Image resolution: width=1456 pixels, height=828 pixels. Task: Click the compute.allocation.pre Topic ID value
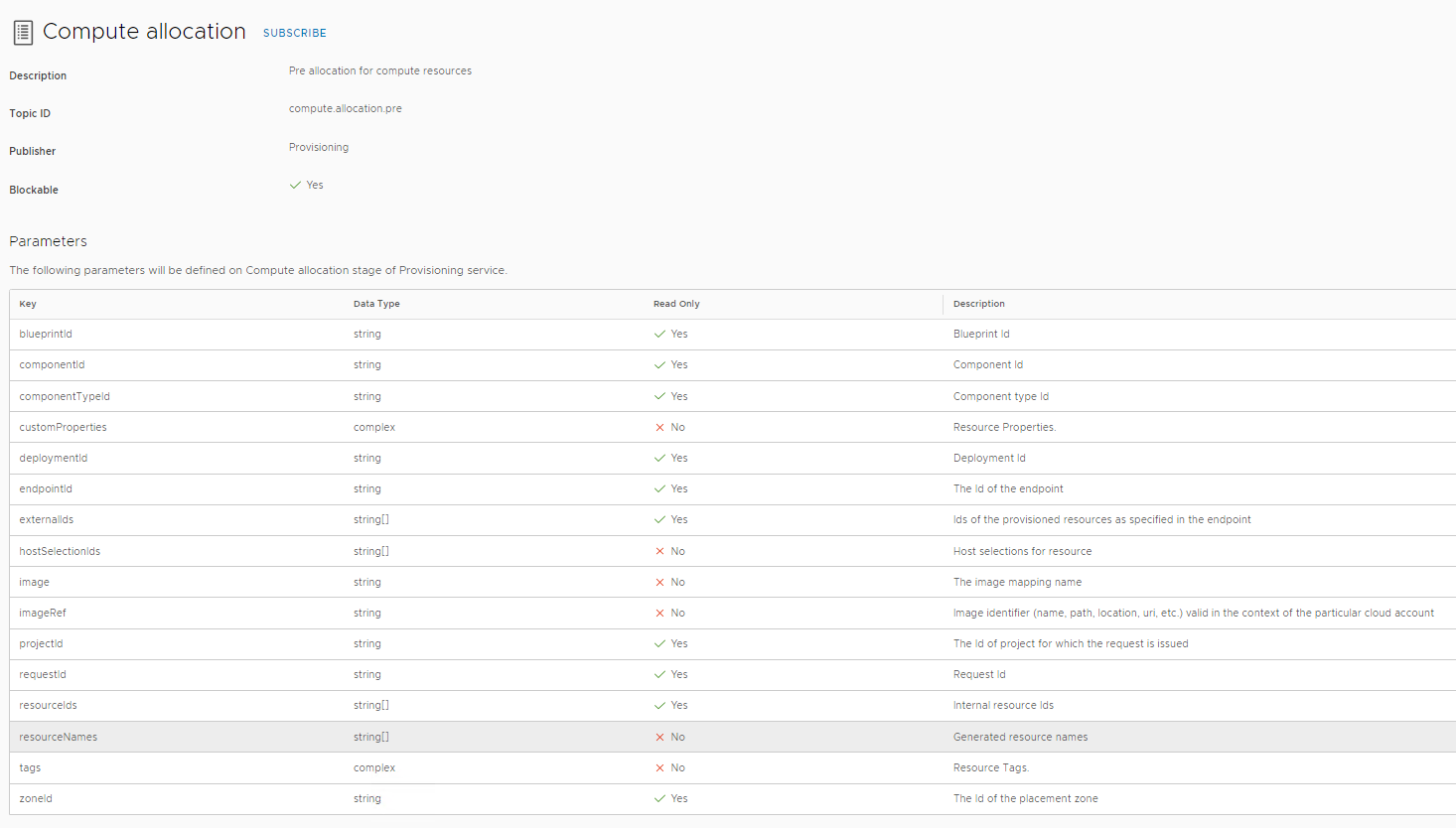coord(345,108)
